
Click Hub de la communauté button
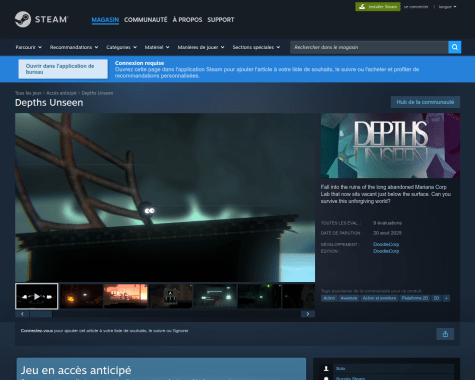point(425,102)
